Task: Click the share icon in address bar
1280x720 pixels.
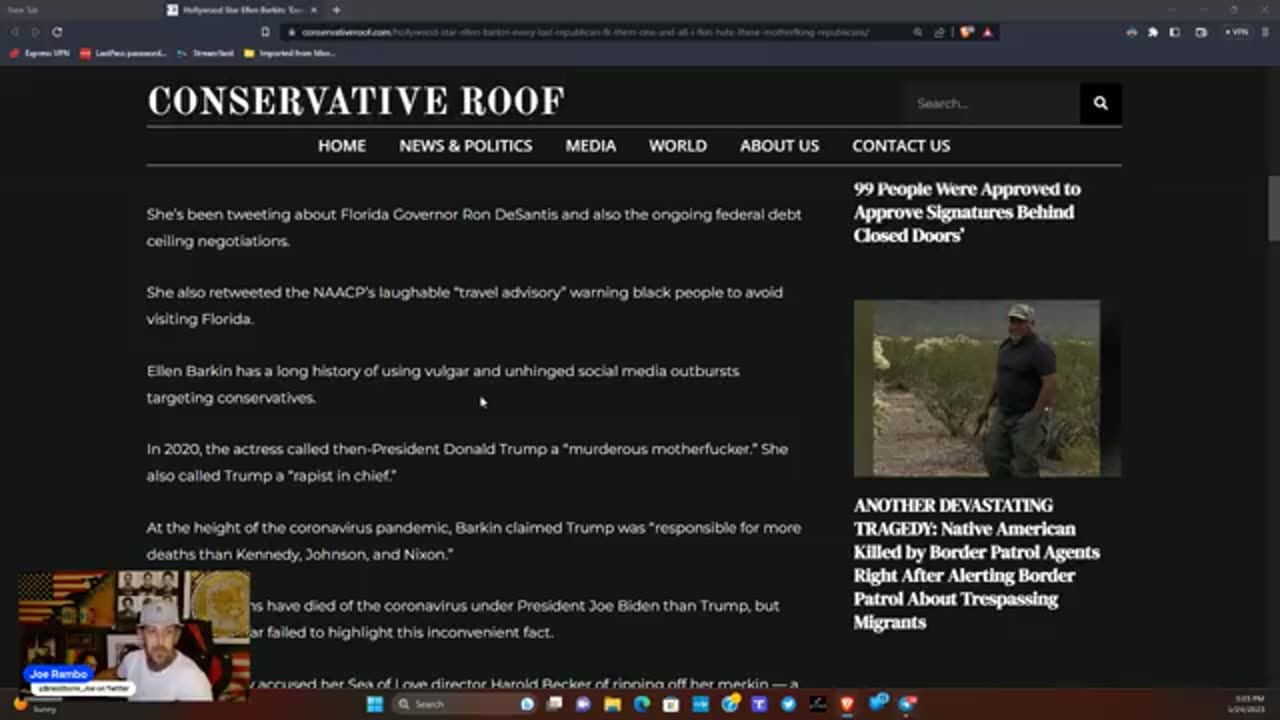Action: [939, 32]
